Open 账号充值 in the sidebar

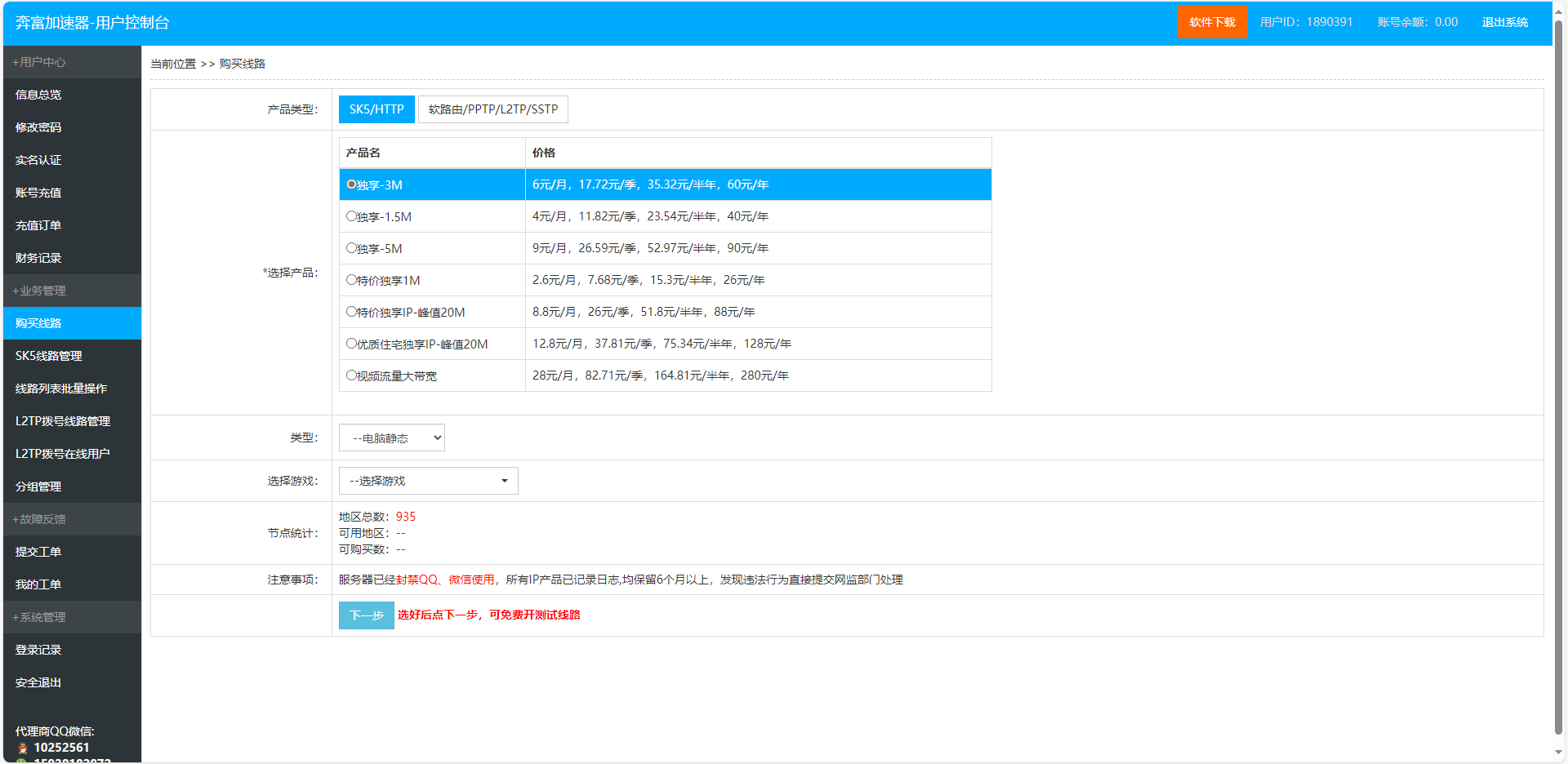(38, 193)
